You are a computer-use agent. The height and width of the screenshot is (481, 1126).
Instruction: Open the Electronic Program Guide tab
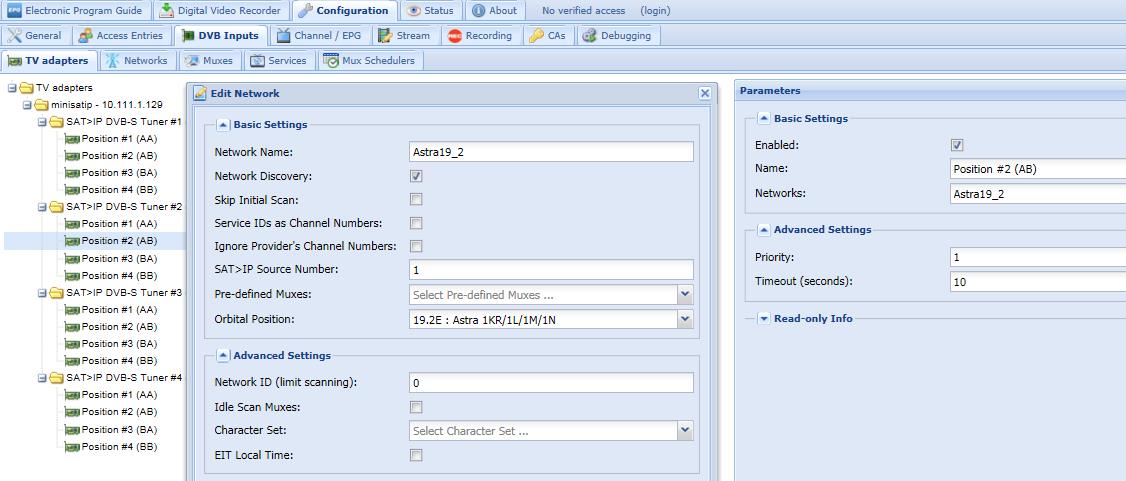point(76,11)
